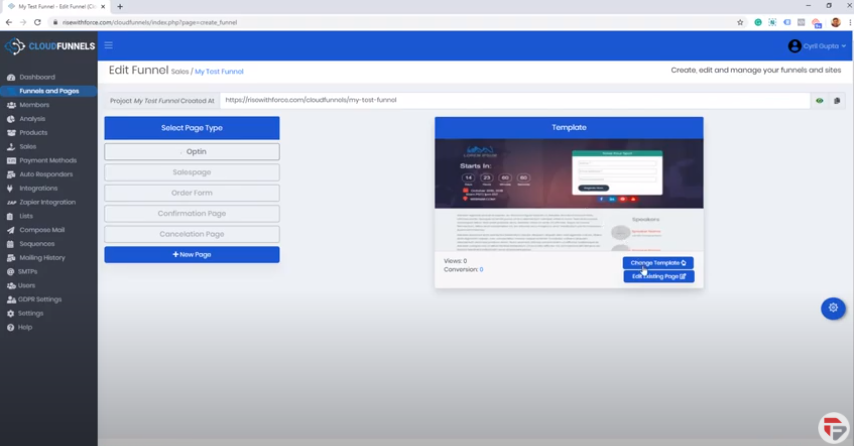Click the CloudFunnels logo

[48, 46]
